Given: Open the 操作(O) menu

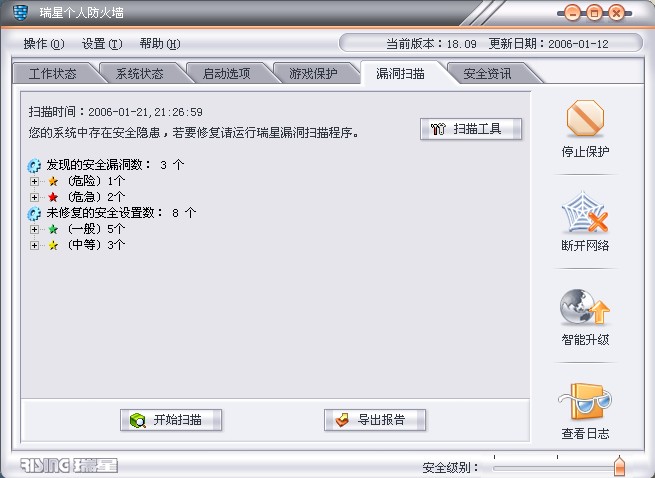Looking at the screenshot, I should tap(44, 43).
